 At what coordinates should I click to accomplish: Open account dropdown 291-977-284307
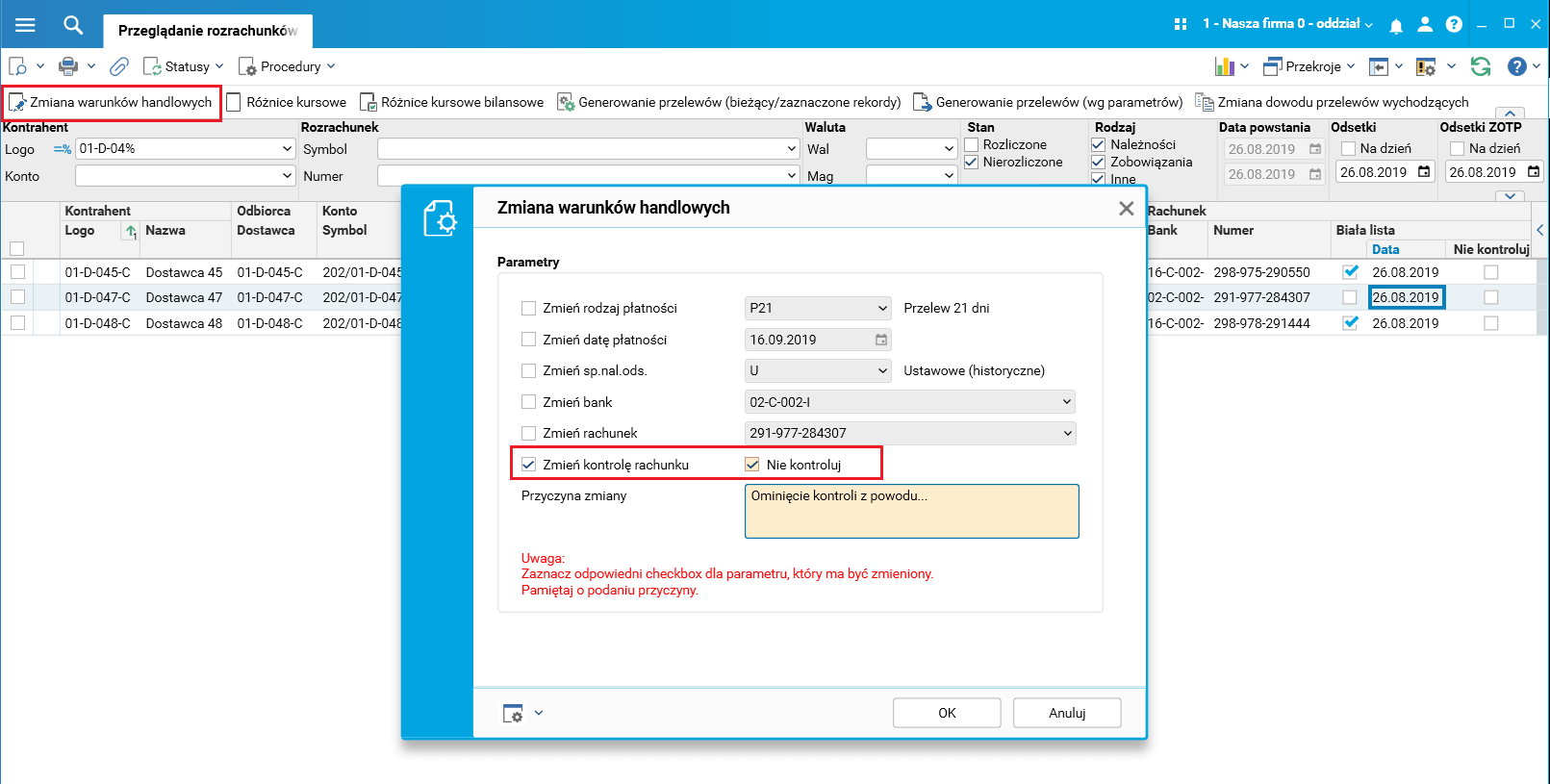(910, 433)
